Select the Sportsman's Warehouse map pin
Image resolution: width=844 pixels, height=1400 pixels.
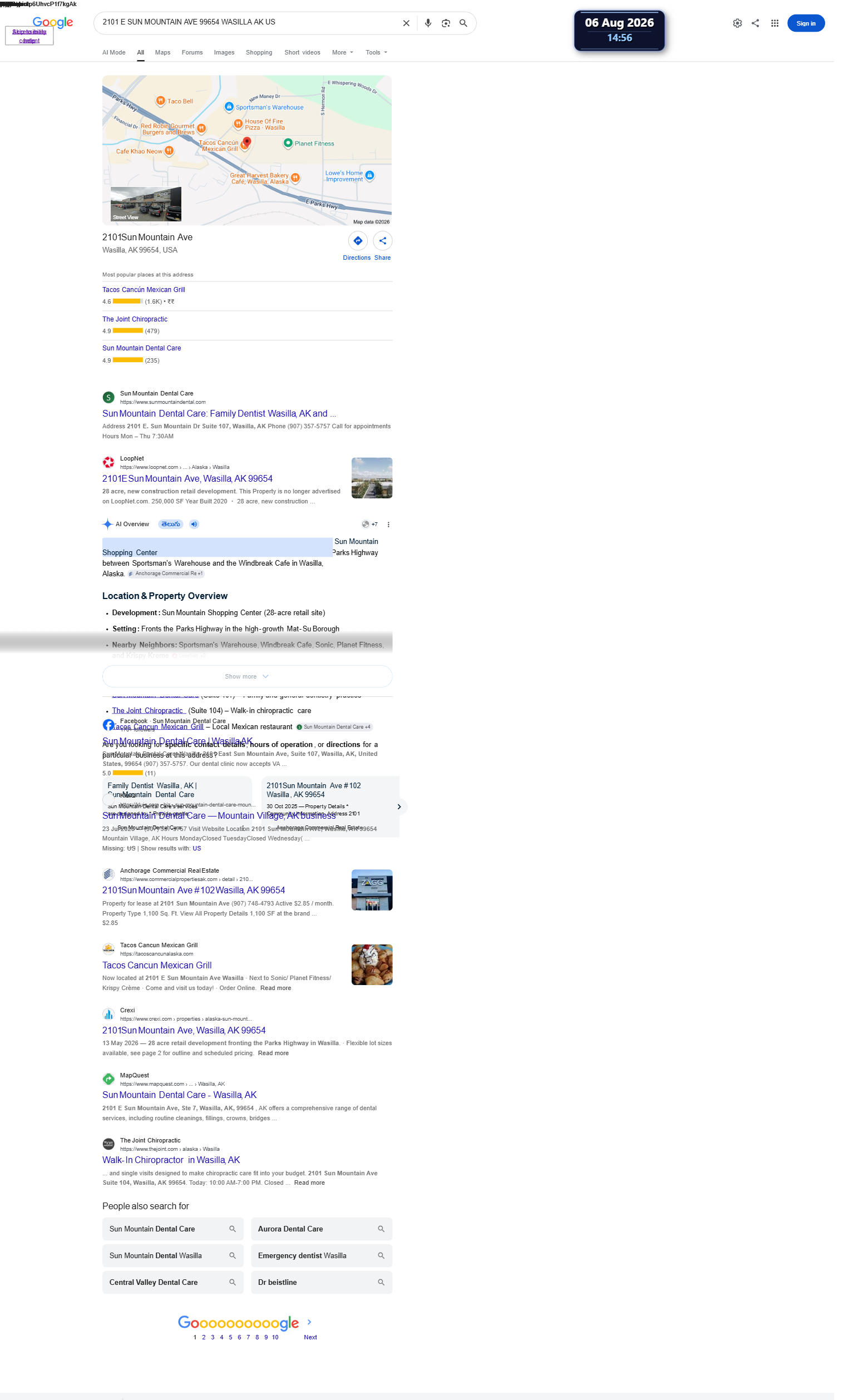tap(229, 107)
